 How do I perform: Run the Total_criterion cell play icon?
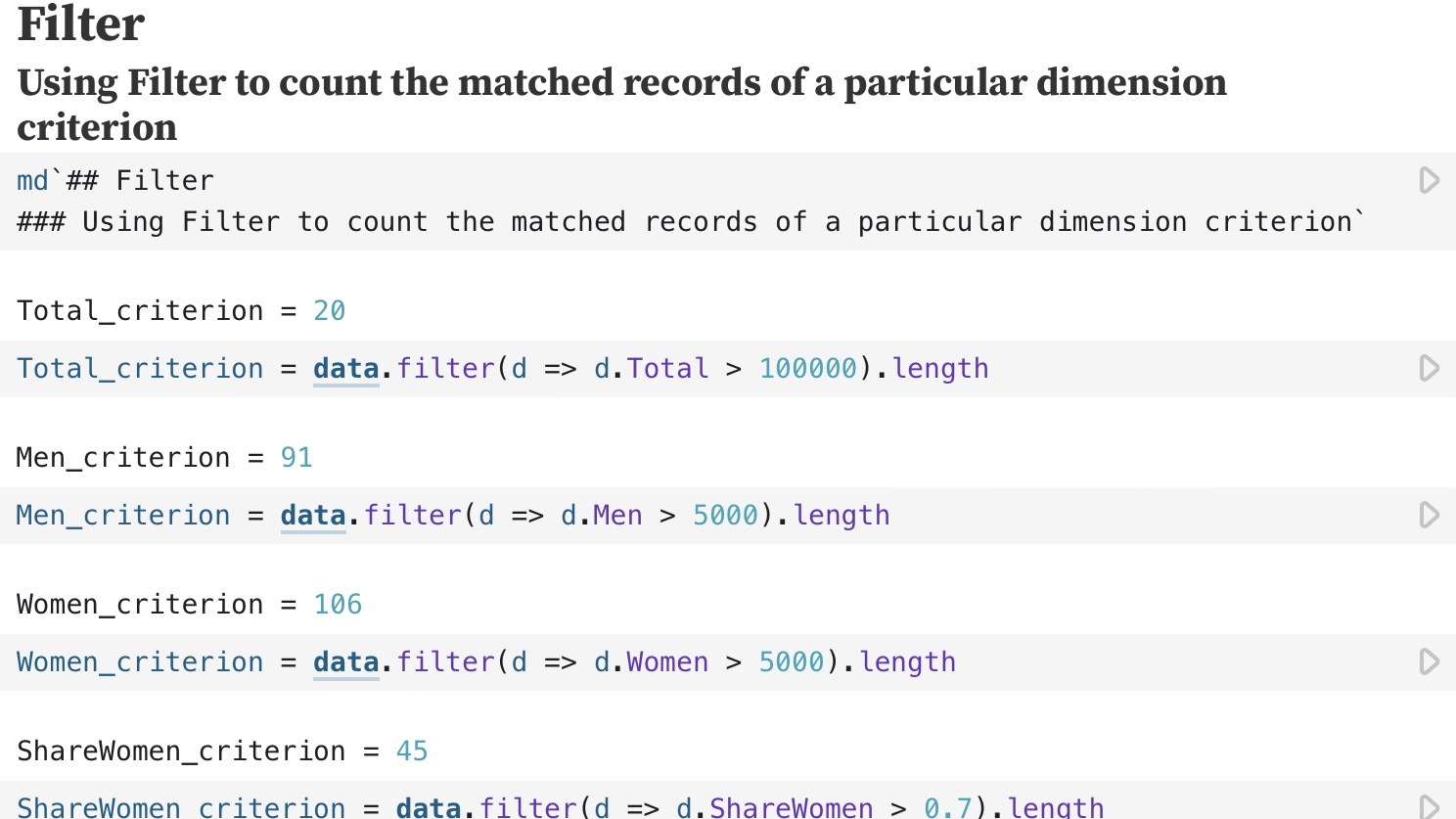(1429, 368)
